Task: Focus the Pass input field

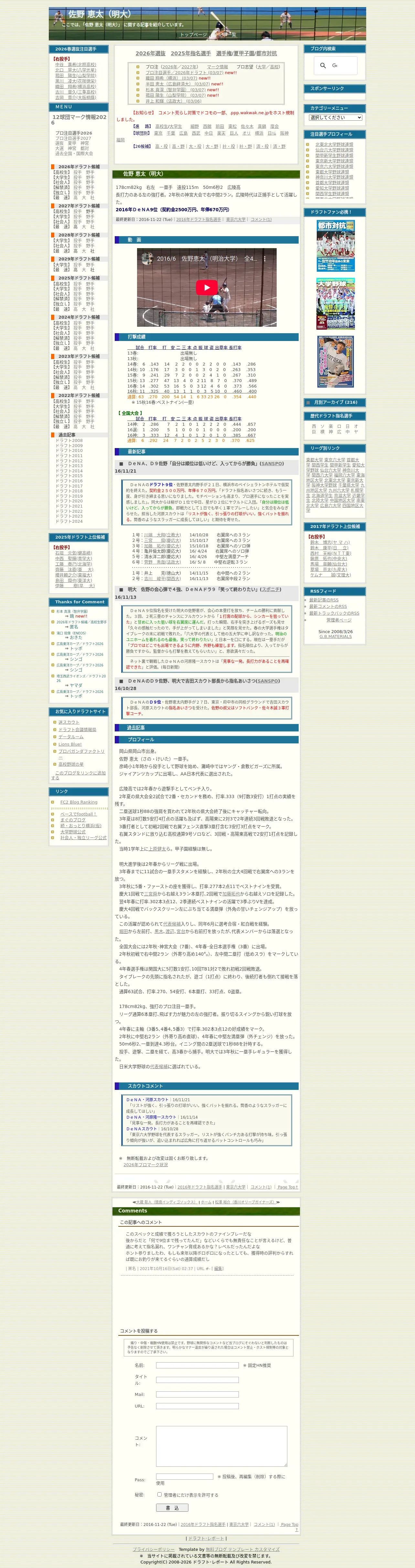Action: [x=184, y=1476]
